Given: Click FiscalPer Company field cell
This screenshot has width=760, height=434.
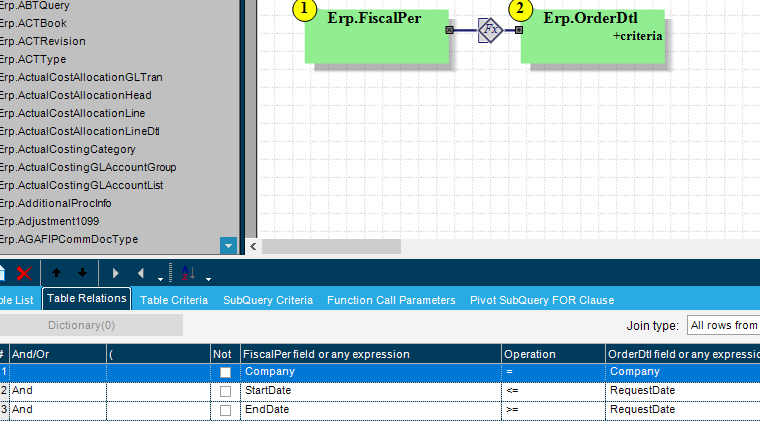Looking at the screenshot, I should tap(371, 372).
